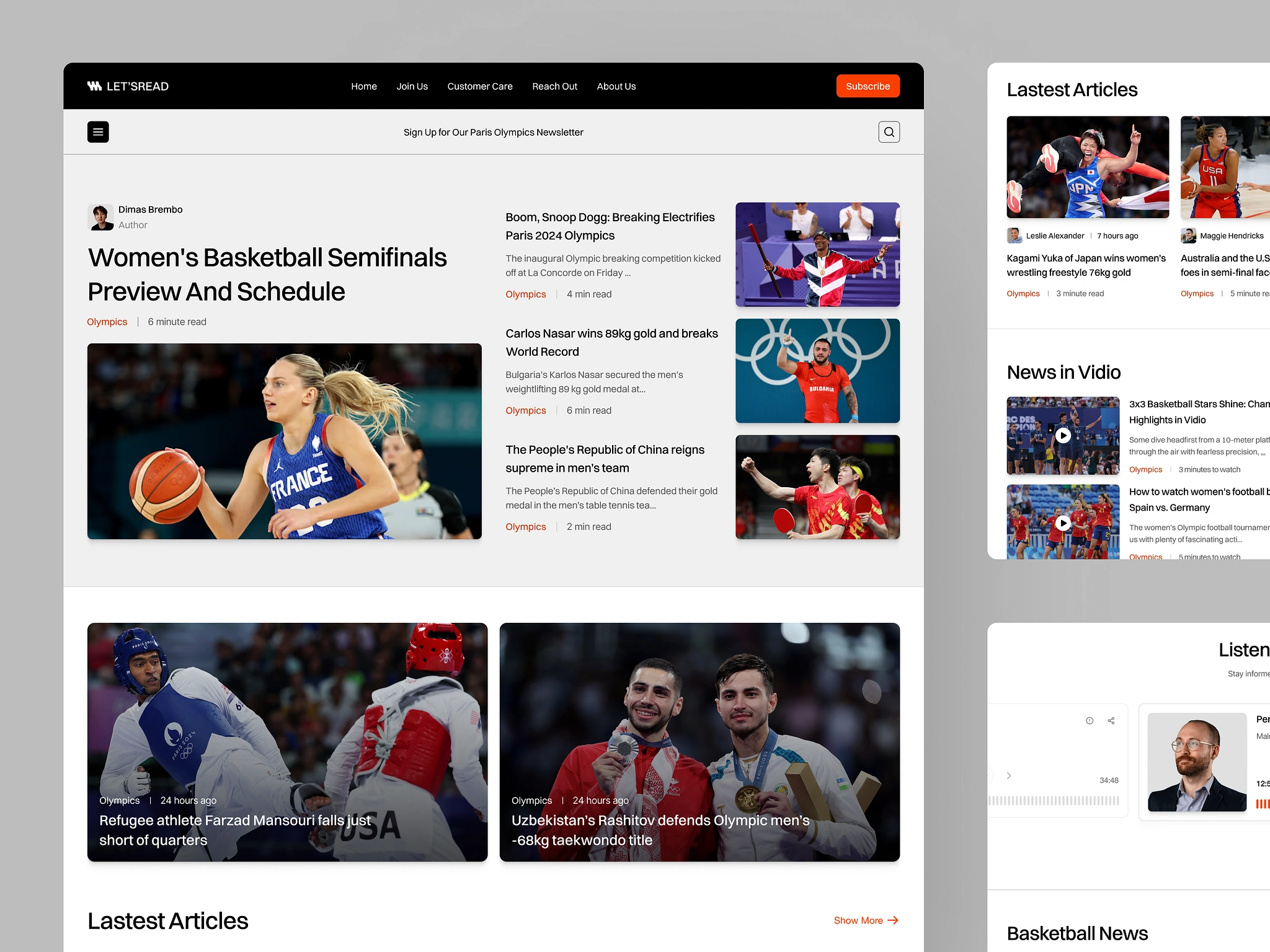Click 'News in Vidio' section heading
Image resolution: width=1270 pixels, height=952 pixels.
(1064, 372)
